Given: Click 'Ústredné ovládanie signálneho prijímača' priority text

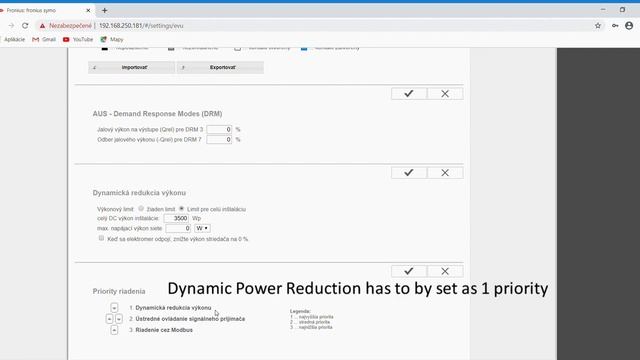Looking at the screenshot, I should click(190, 319).
